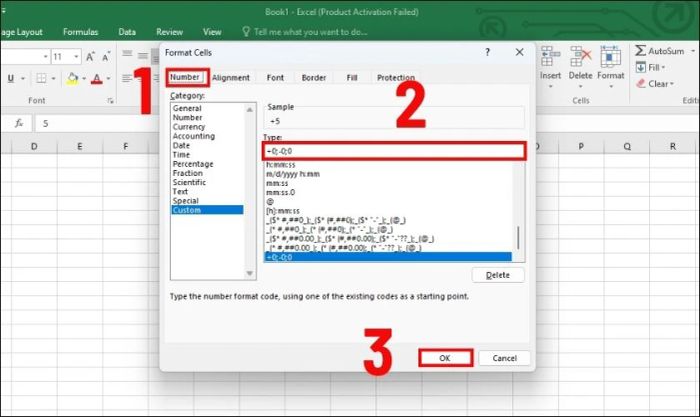Screen dimensions: 700x417
Task: Click column header P
Action: point(581,146)
